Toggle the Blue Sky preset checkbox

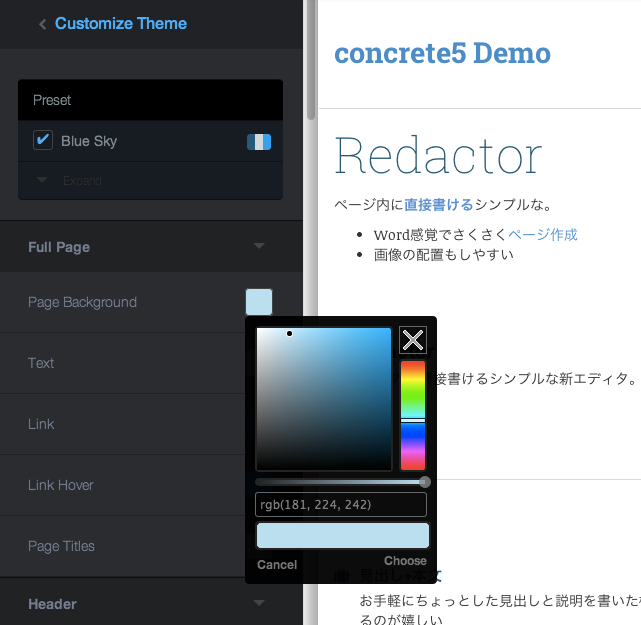[43, 140]
